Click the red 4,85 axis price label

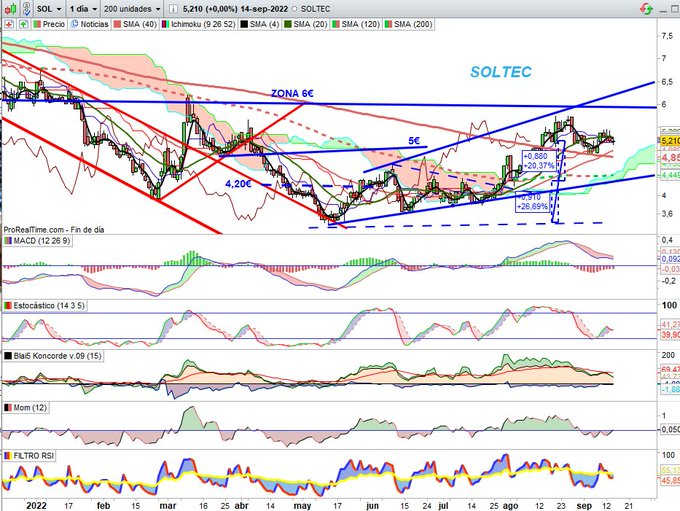click(x=670, y=157)
